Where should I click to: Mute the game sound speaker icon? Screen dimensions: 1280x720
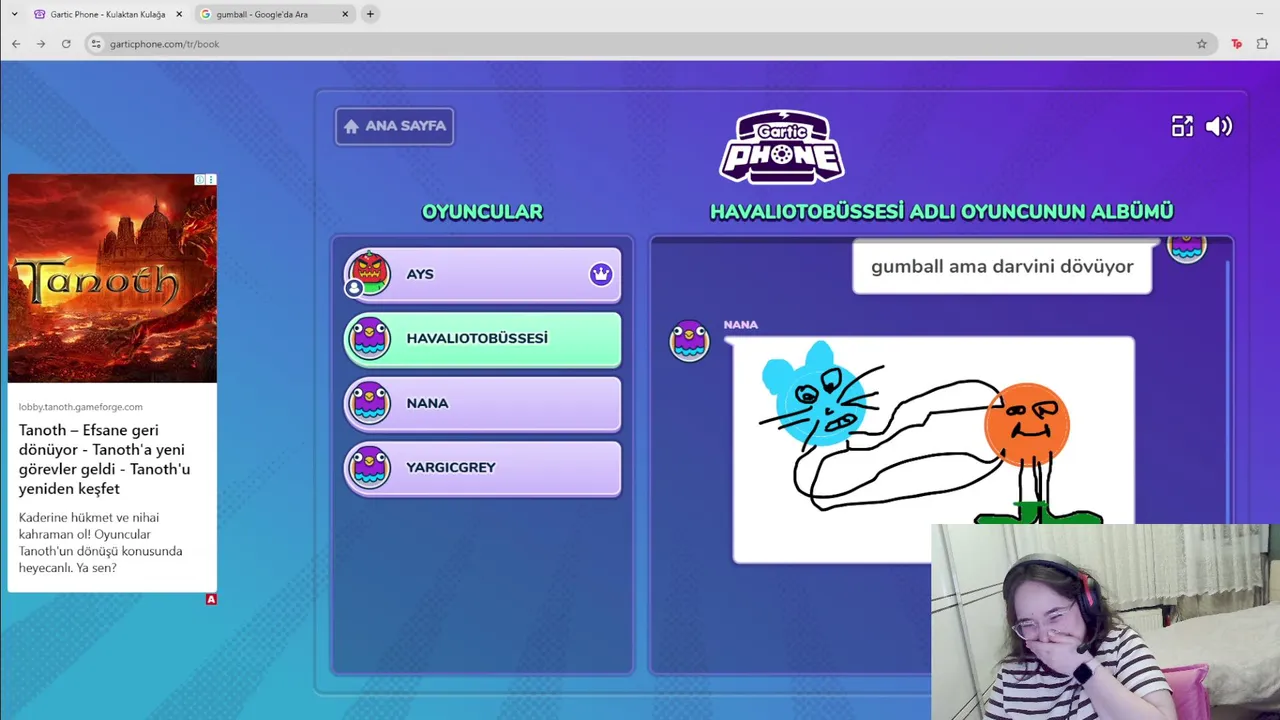[x=1219, y=126]
